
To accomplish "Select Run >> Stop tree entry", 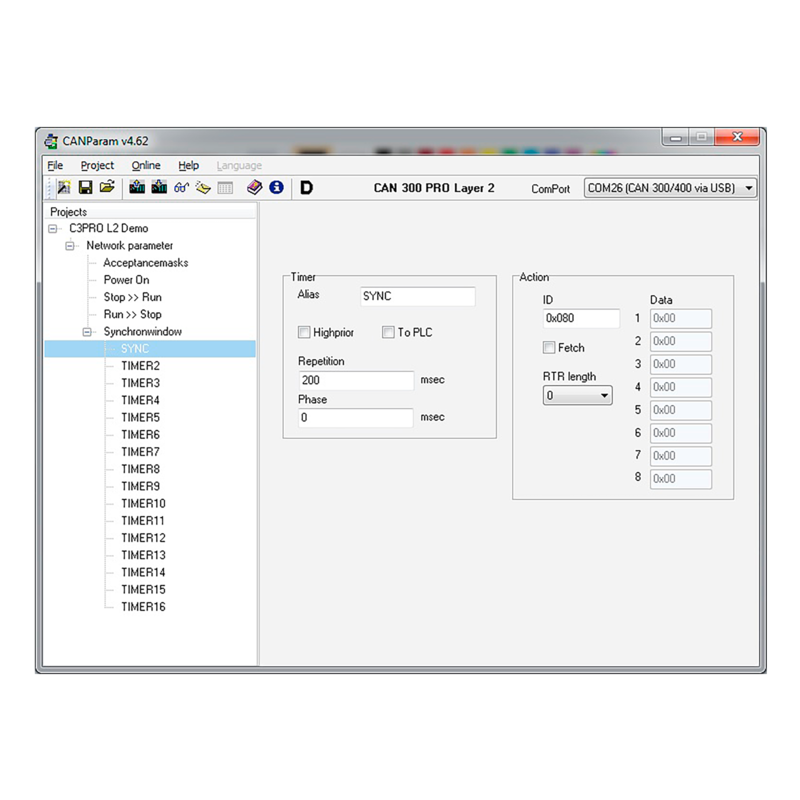I will coord(133,314).
